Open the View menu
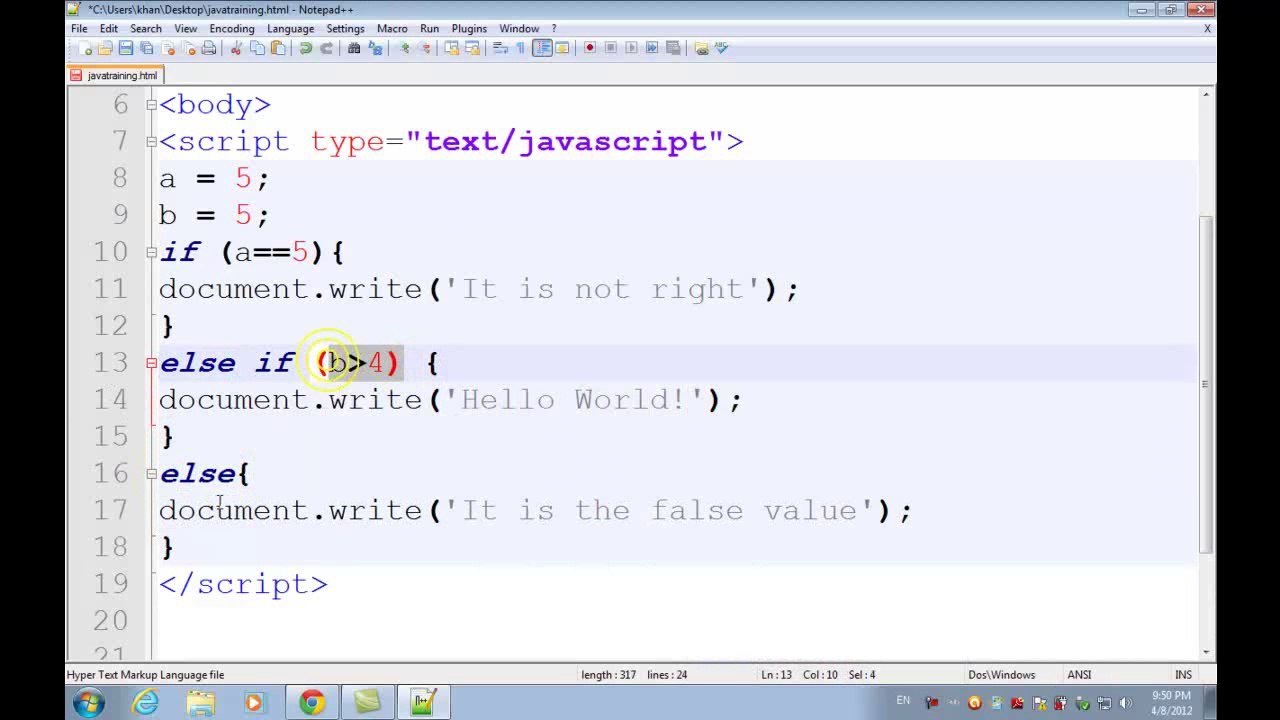Image resolution: width=1280 pixels, height=720 pixels. [186, 29]
